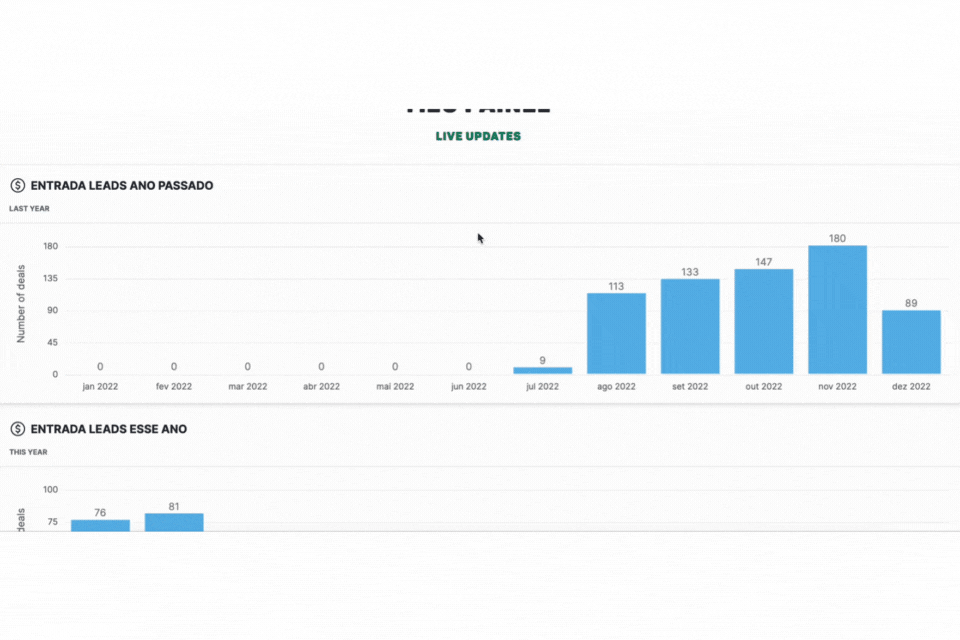This screenshot has width=960, height=640.
Task: Click the jun 2022 axis label
Action: 469,386
